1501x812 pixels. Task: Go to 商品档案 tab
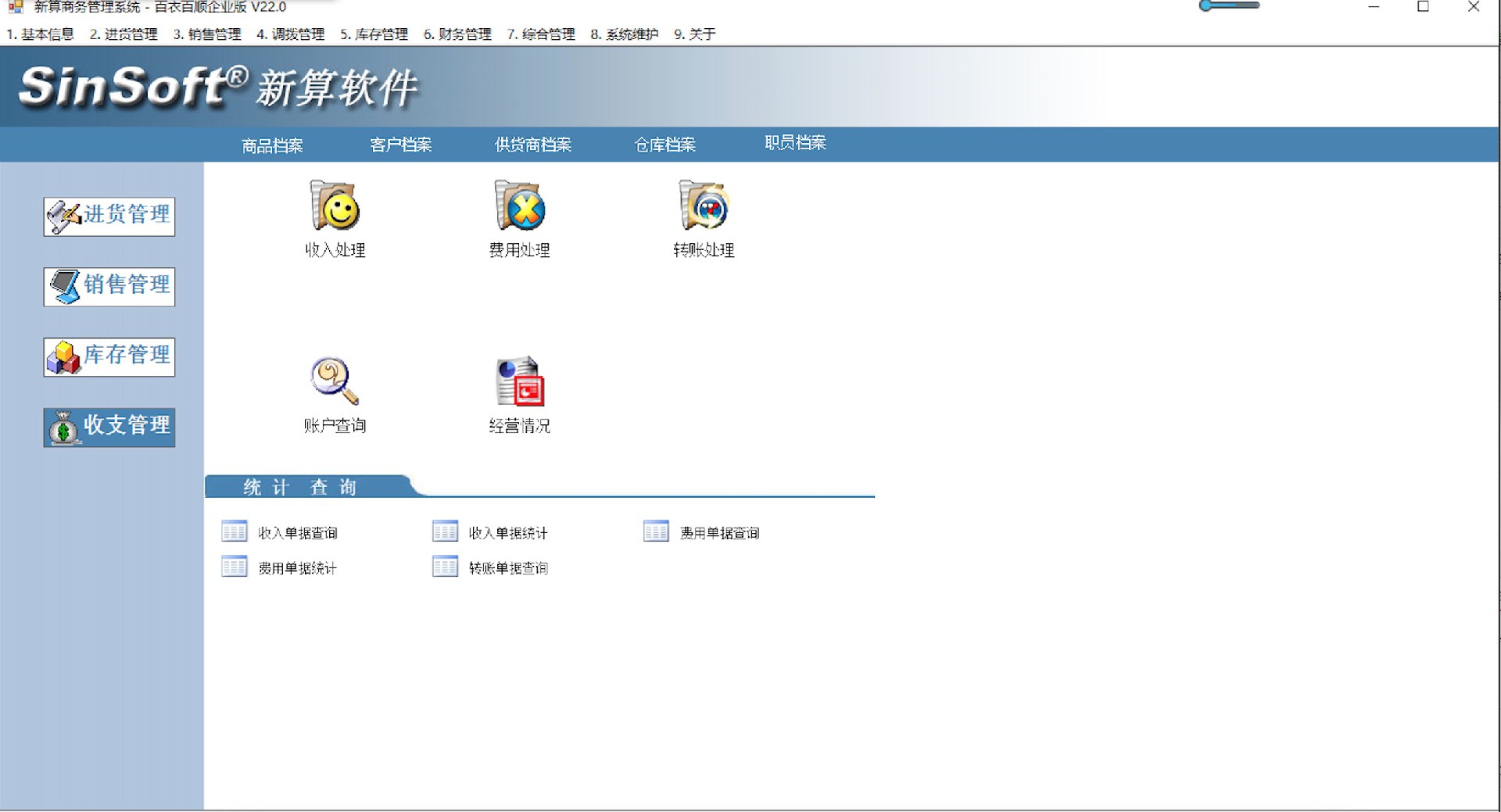(272, 145)
